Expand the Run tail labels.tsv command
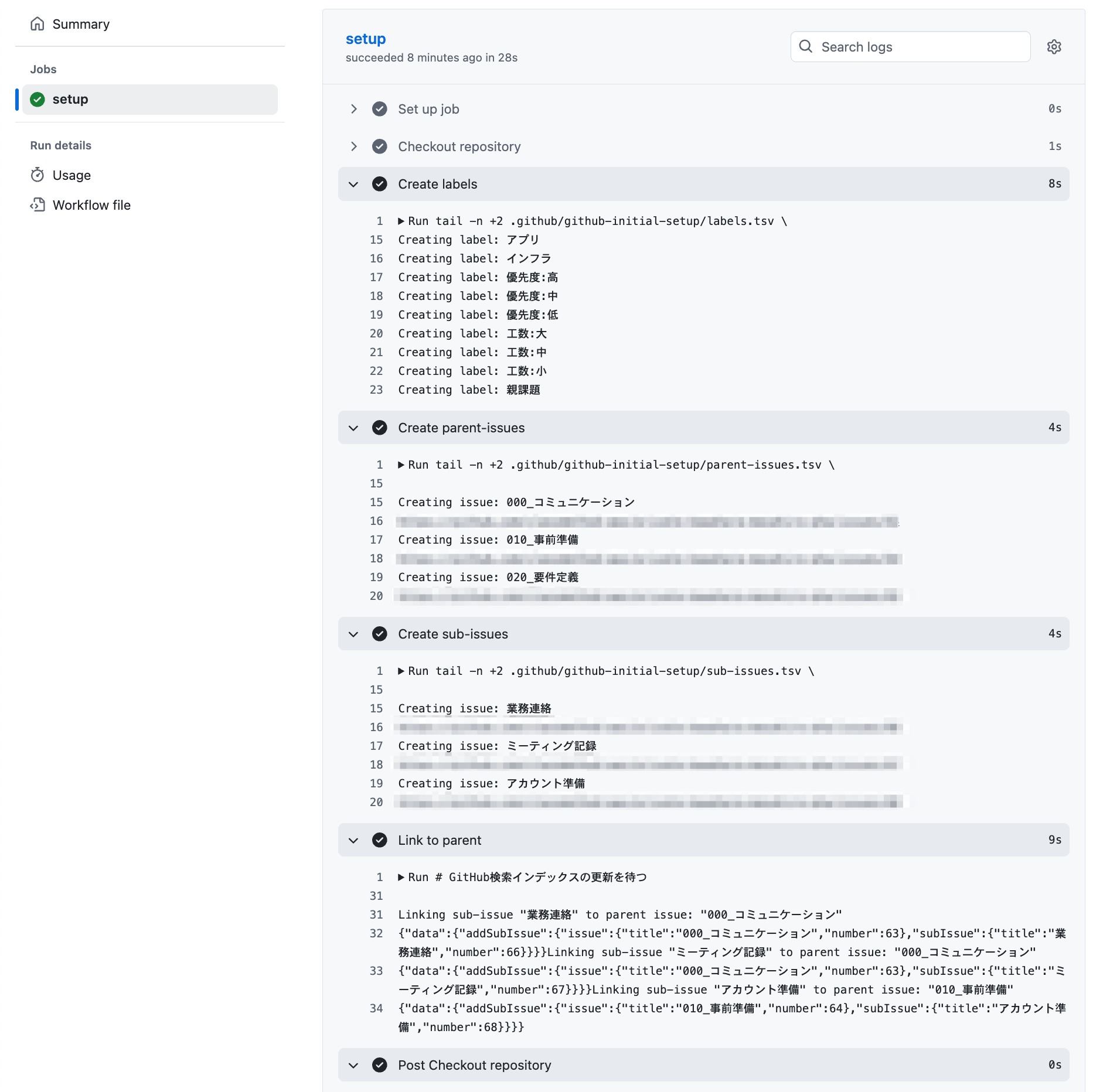 pyautogui.click(x=401, y=221)
